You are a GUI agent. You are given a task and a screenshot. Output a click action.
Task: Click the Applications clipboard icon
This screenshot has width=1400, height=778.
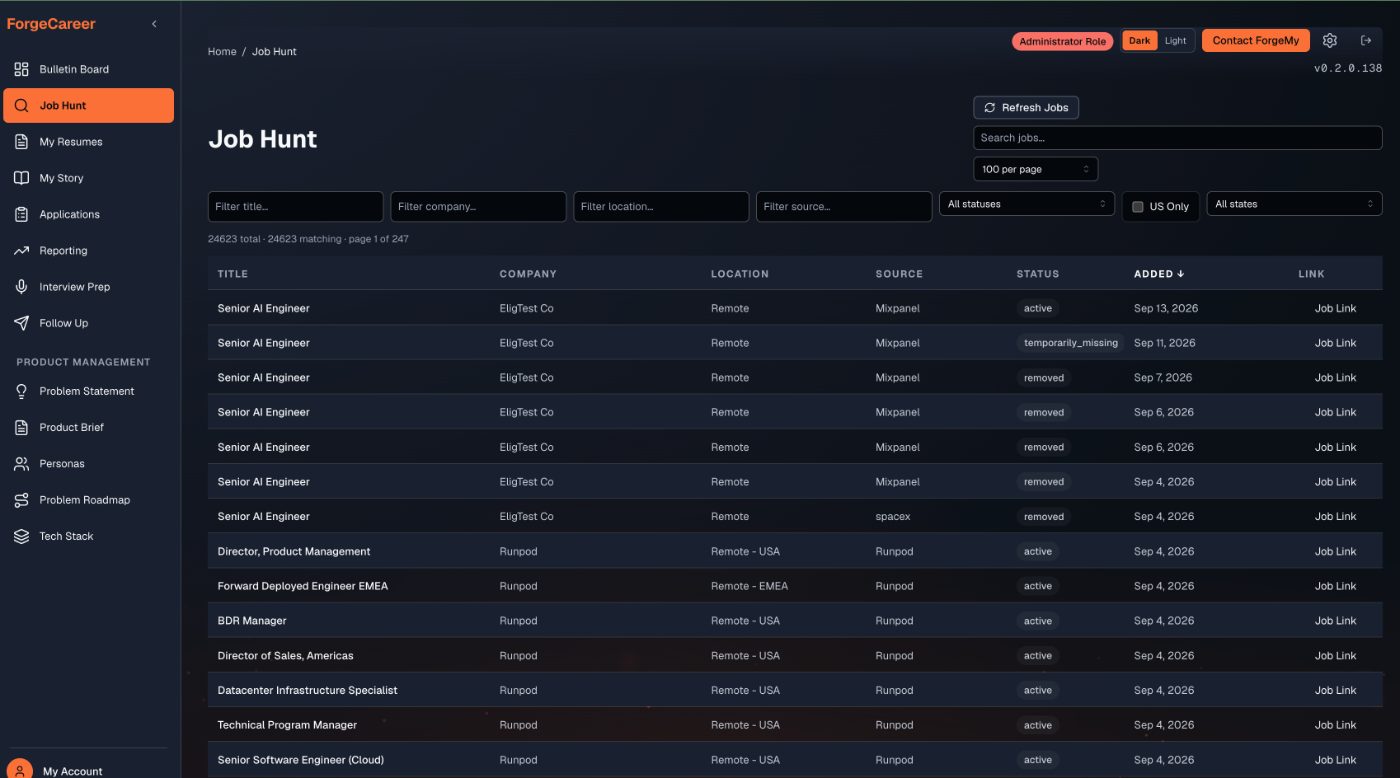click(x=21, y=214)
